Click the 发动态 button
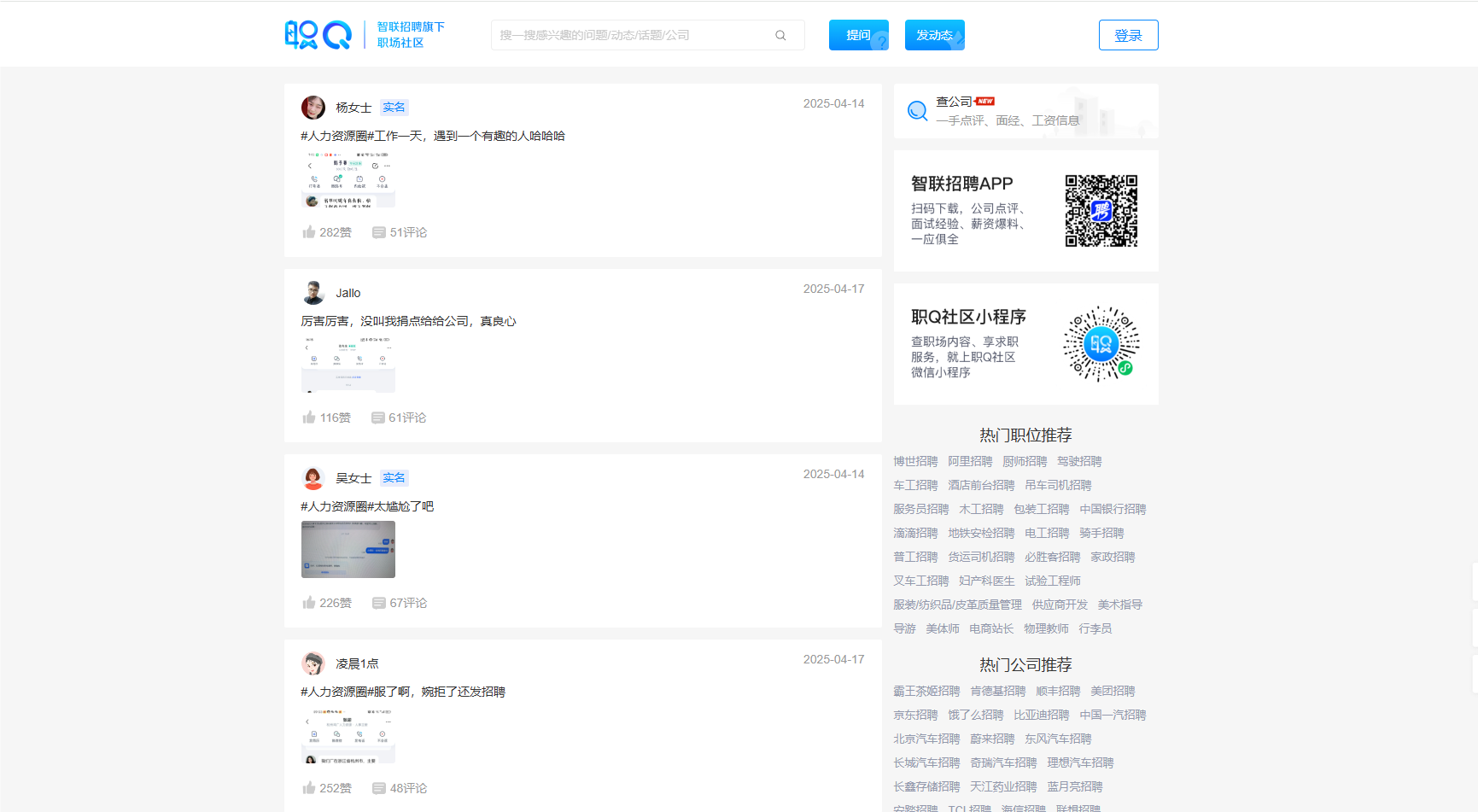The width and height of the screenshot is (1478, 812). [x=933, y=35]
